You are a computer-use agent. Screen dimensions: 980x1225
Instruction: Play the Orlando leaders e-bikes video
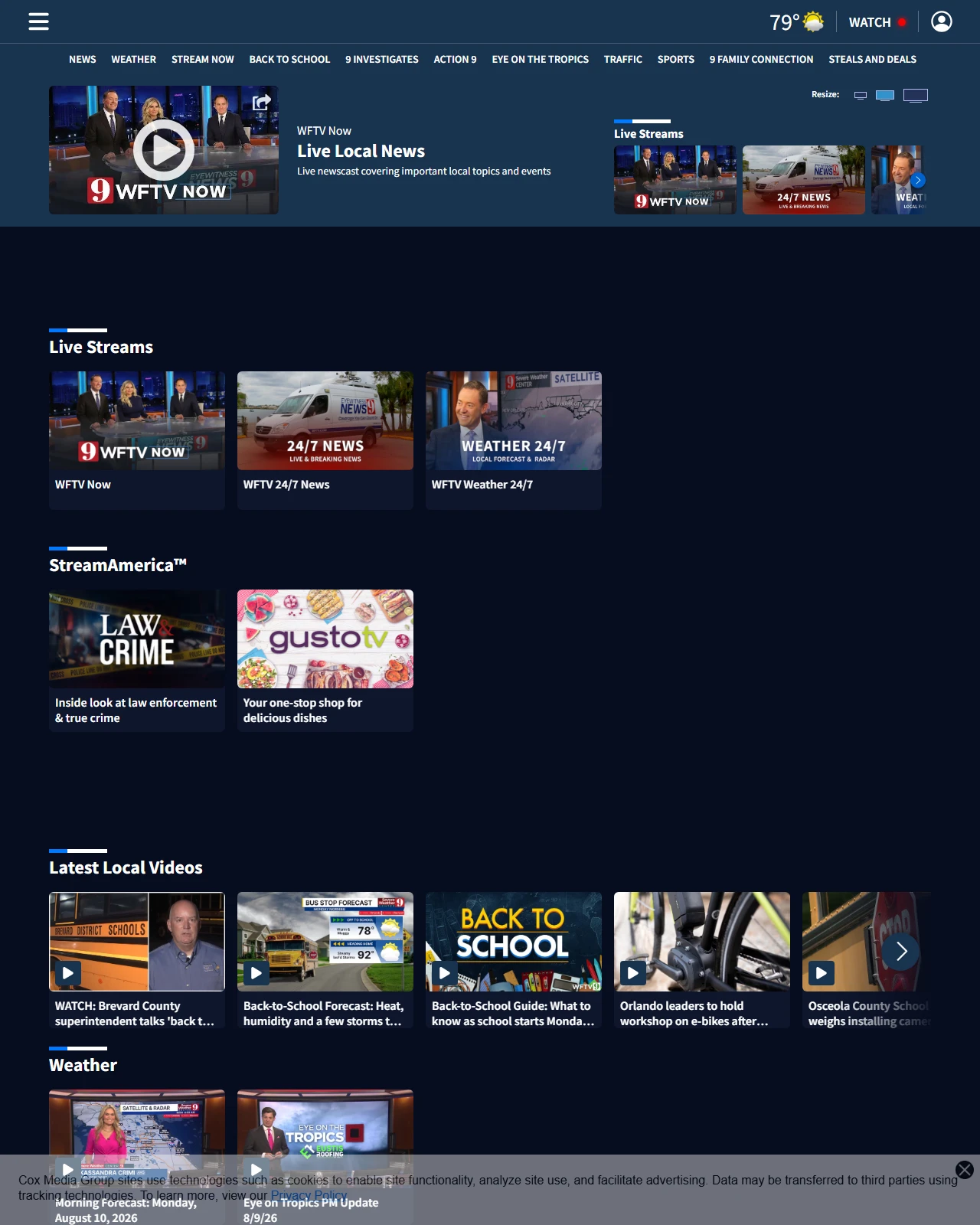702,960
